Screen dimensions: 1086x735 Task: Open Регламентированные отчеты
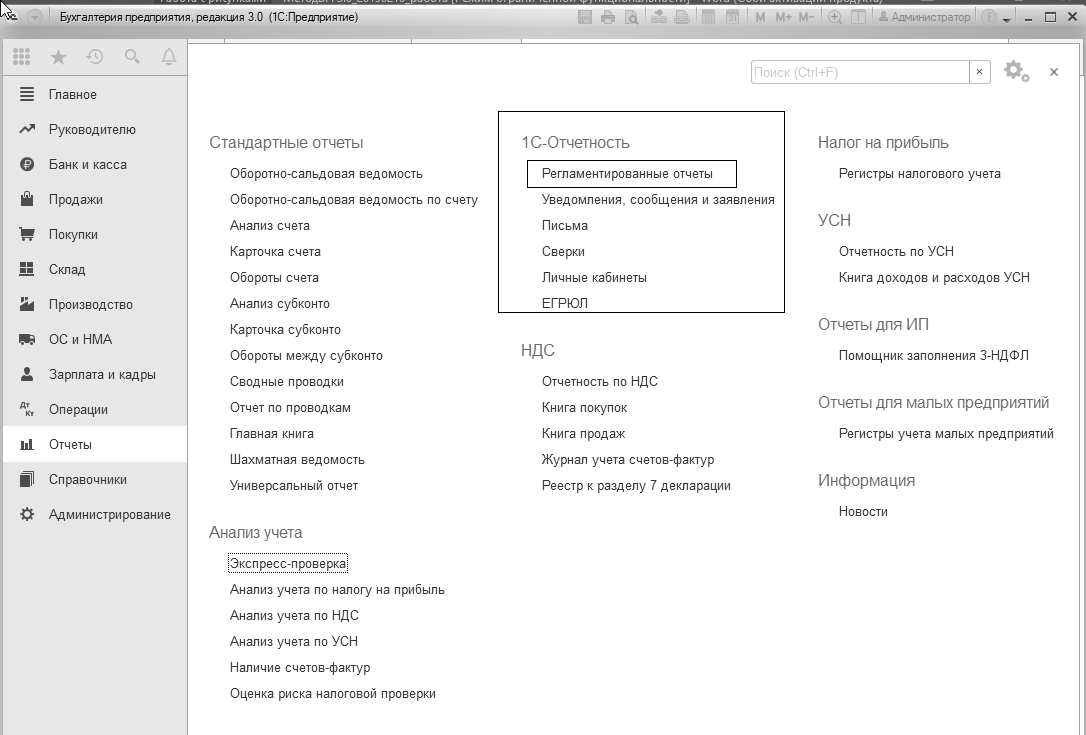[x=627, y=174]
